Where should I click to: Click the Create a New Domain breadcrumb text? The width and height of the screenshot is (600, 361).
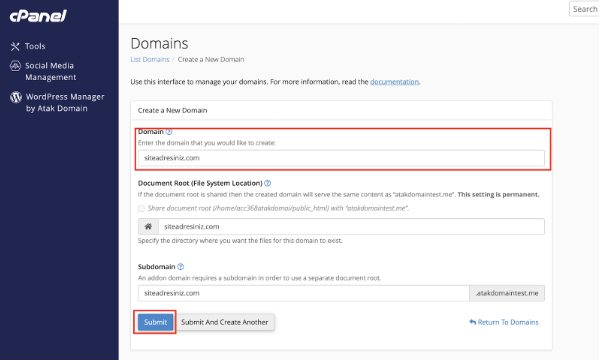coord(211,59)
